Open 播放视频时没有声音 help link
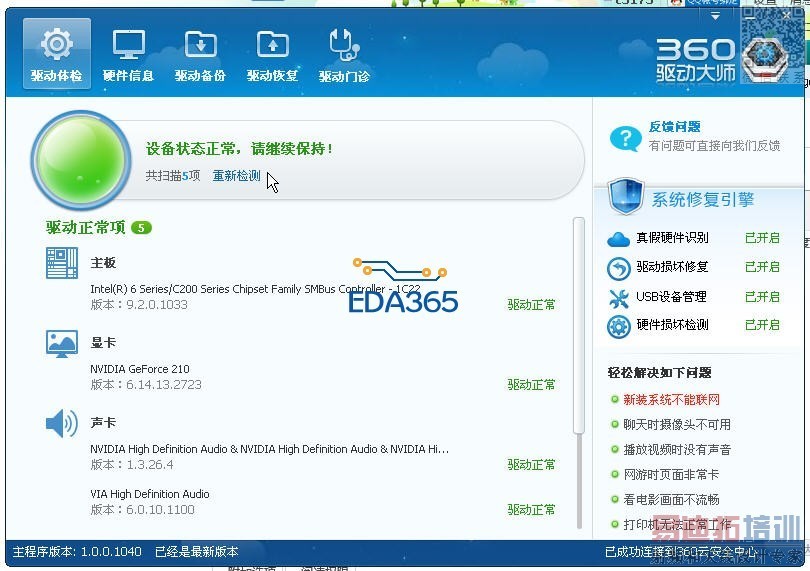 point(677,450)
